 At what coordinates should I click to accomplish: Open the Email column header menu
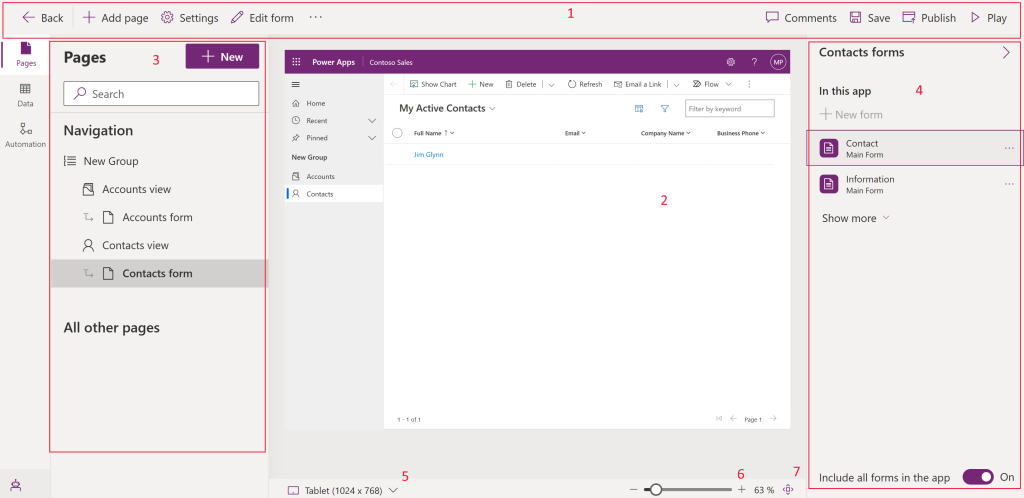click(575, 133)
